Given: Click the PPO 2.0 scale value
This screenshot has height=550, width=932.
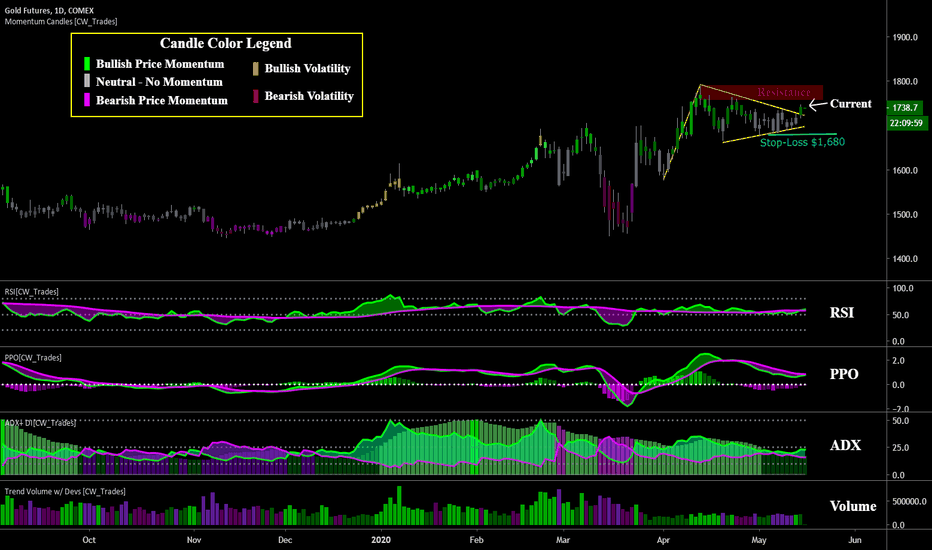Looking at the screenshot, I should (899, 360).
